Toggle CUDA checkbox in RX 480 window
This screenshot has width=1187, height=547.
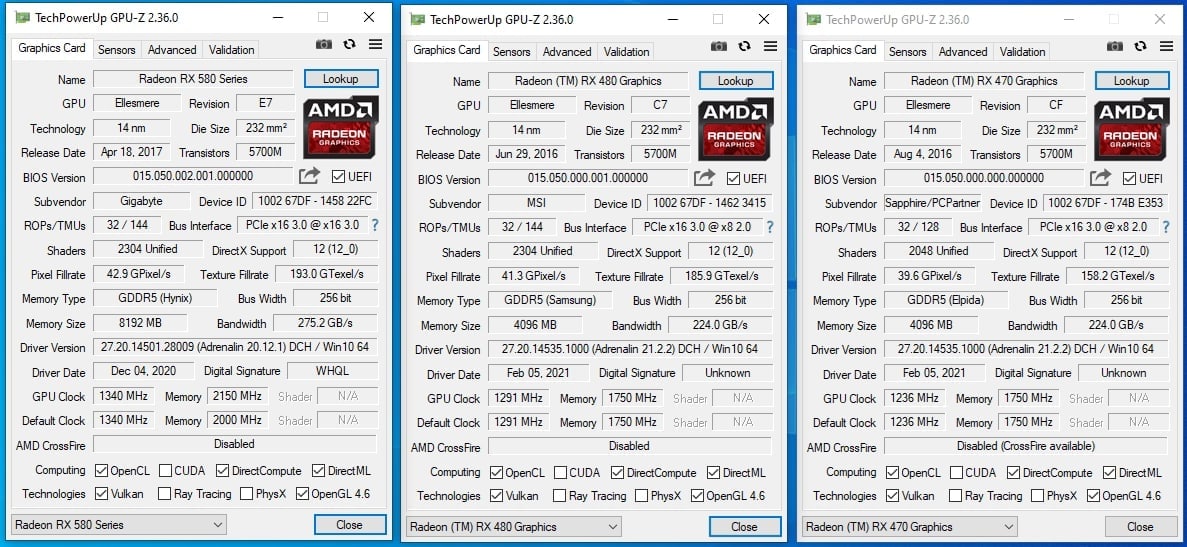(x=560, y=473)
